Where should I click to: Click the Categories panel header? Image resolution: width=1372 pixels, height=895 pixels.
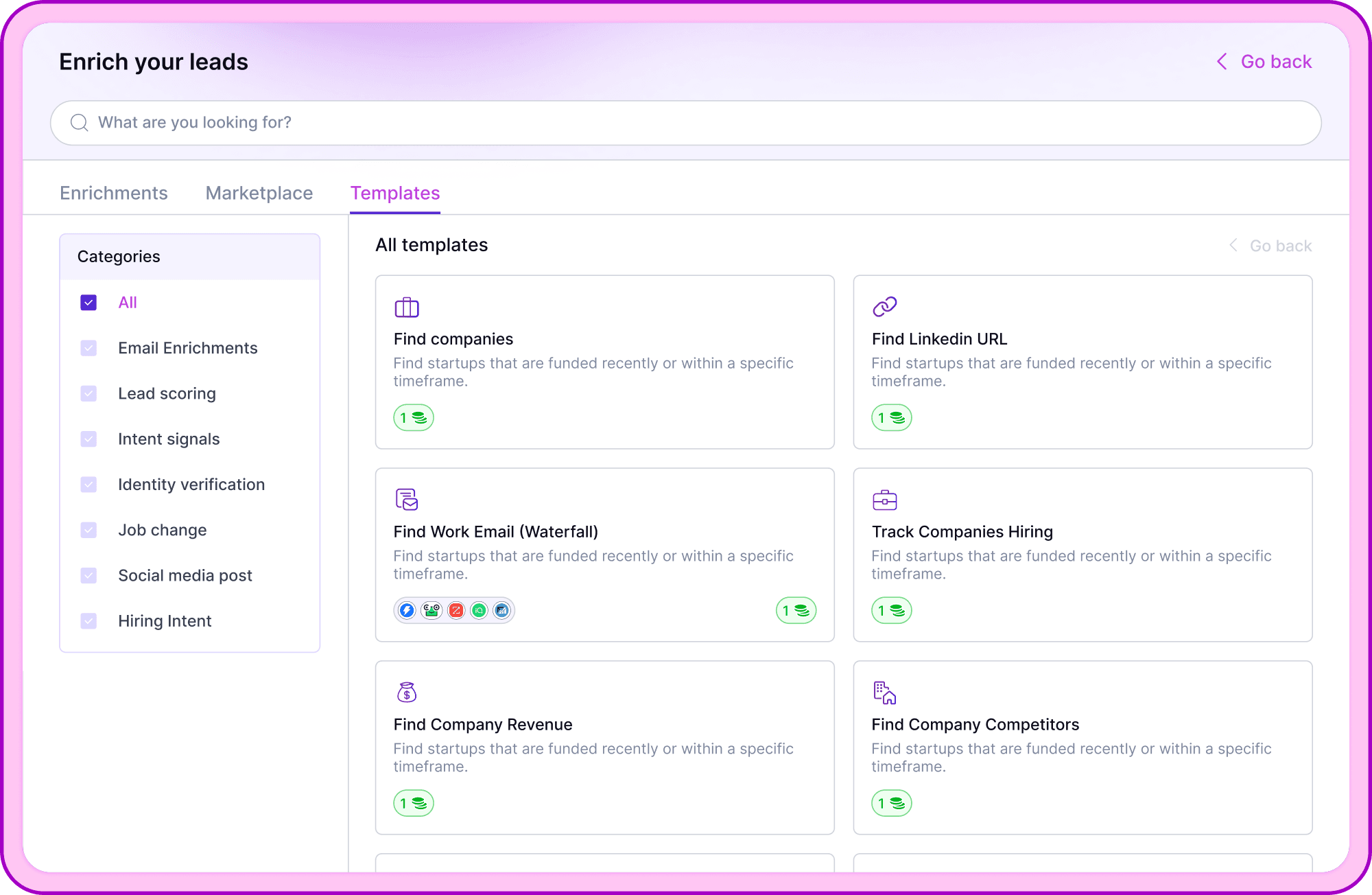(x=190, y=257)
